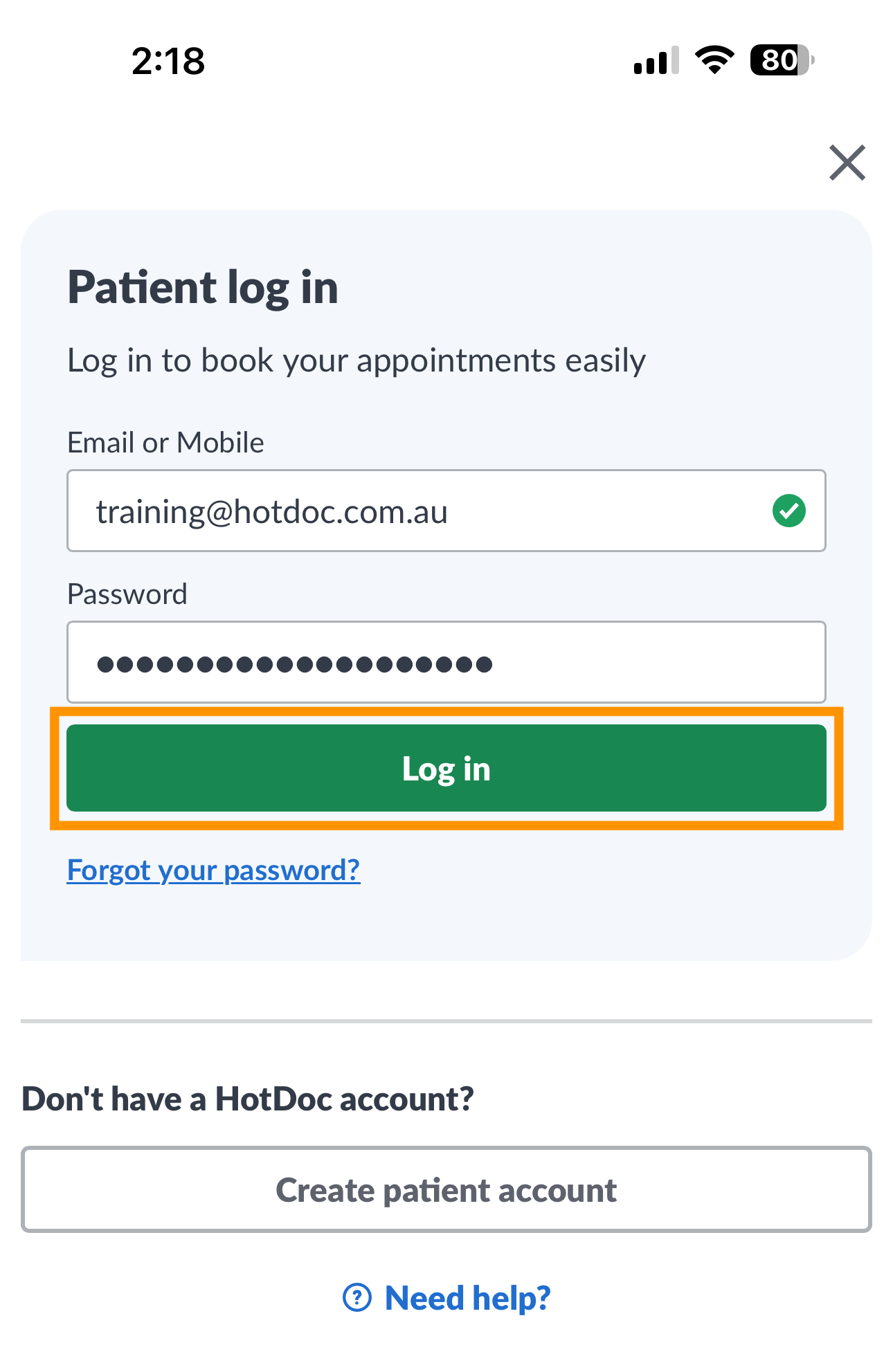Screen dimensions: 893x1372
Task: Tap Don't have a HotDoc account text
Action: click(248, 1099)
